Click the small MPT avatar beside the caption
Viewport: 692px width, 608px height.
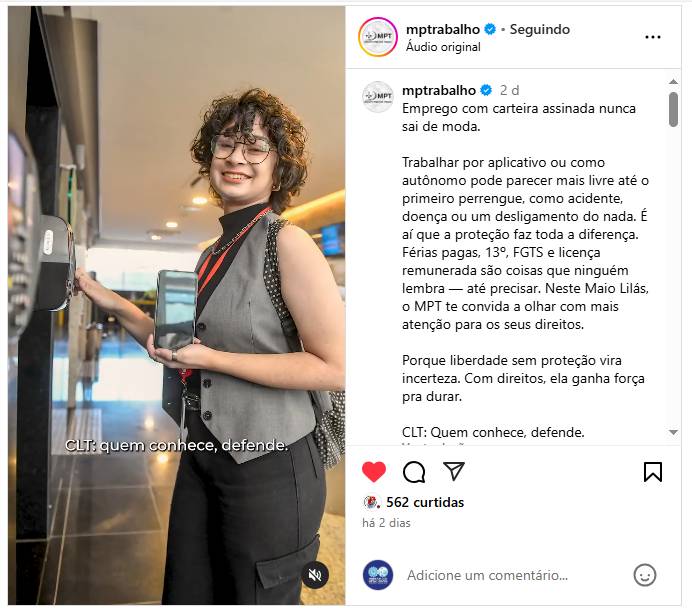pyautogui.click(x=378, y=97)
